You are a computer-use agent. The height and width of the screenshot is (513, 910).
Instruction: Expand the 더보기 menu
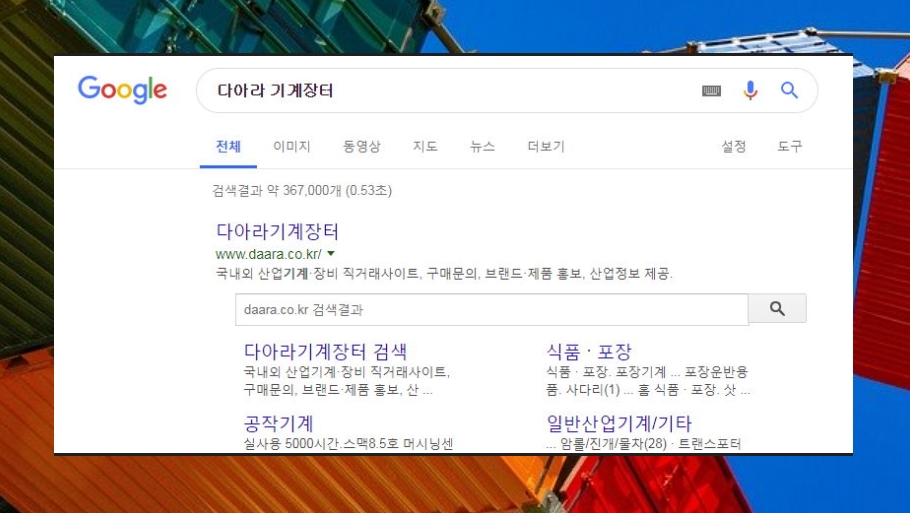click(546, 146)
